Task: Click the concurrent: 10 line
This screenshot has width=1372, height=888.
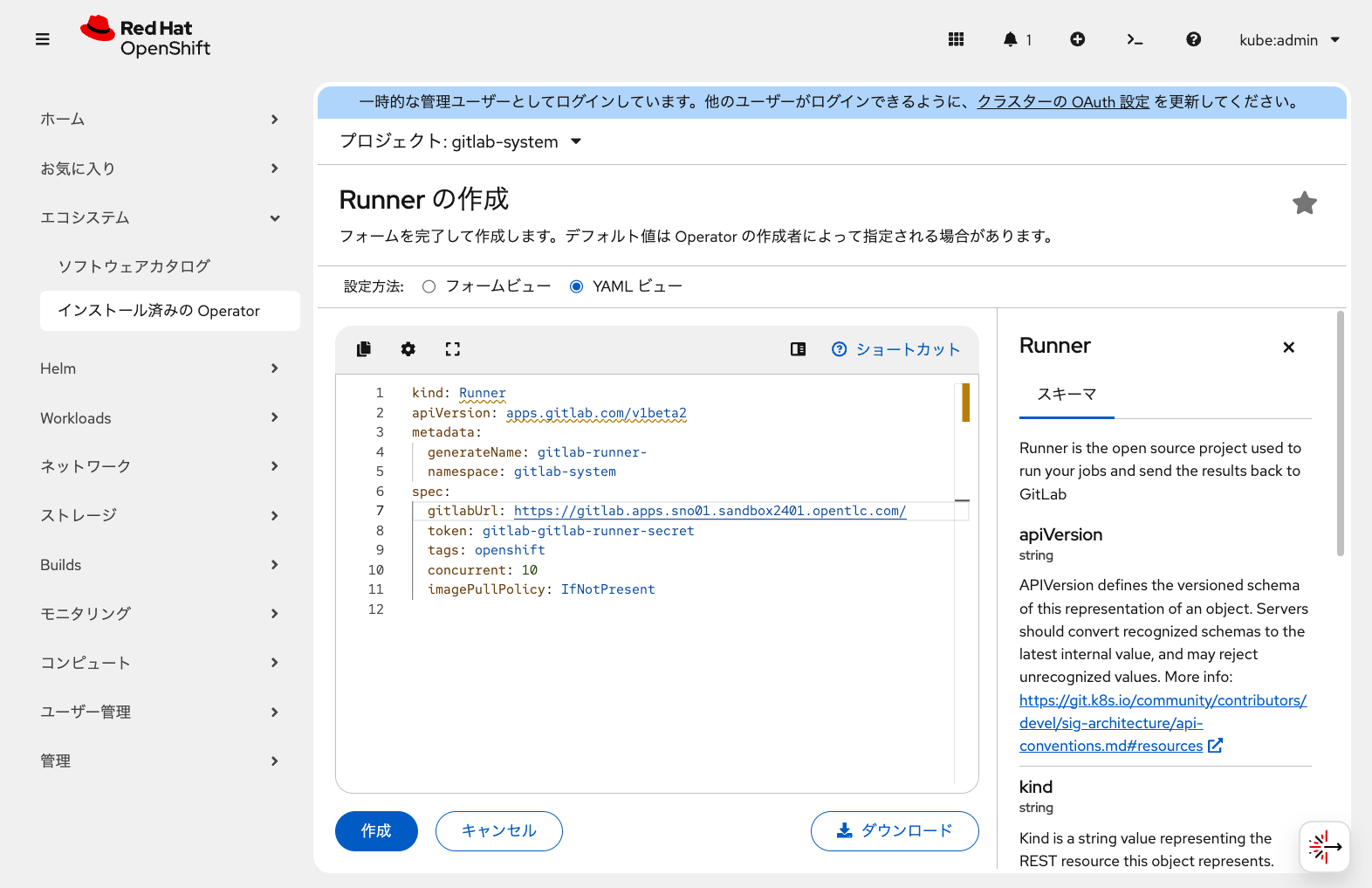Action: (483, 570)
